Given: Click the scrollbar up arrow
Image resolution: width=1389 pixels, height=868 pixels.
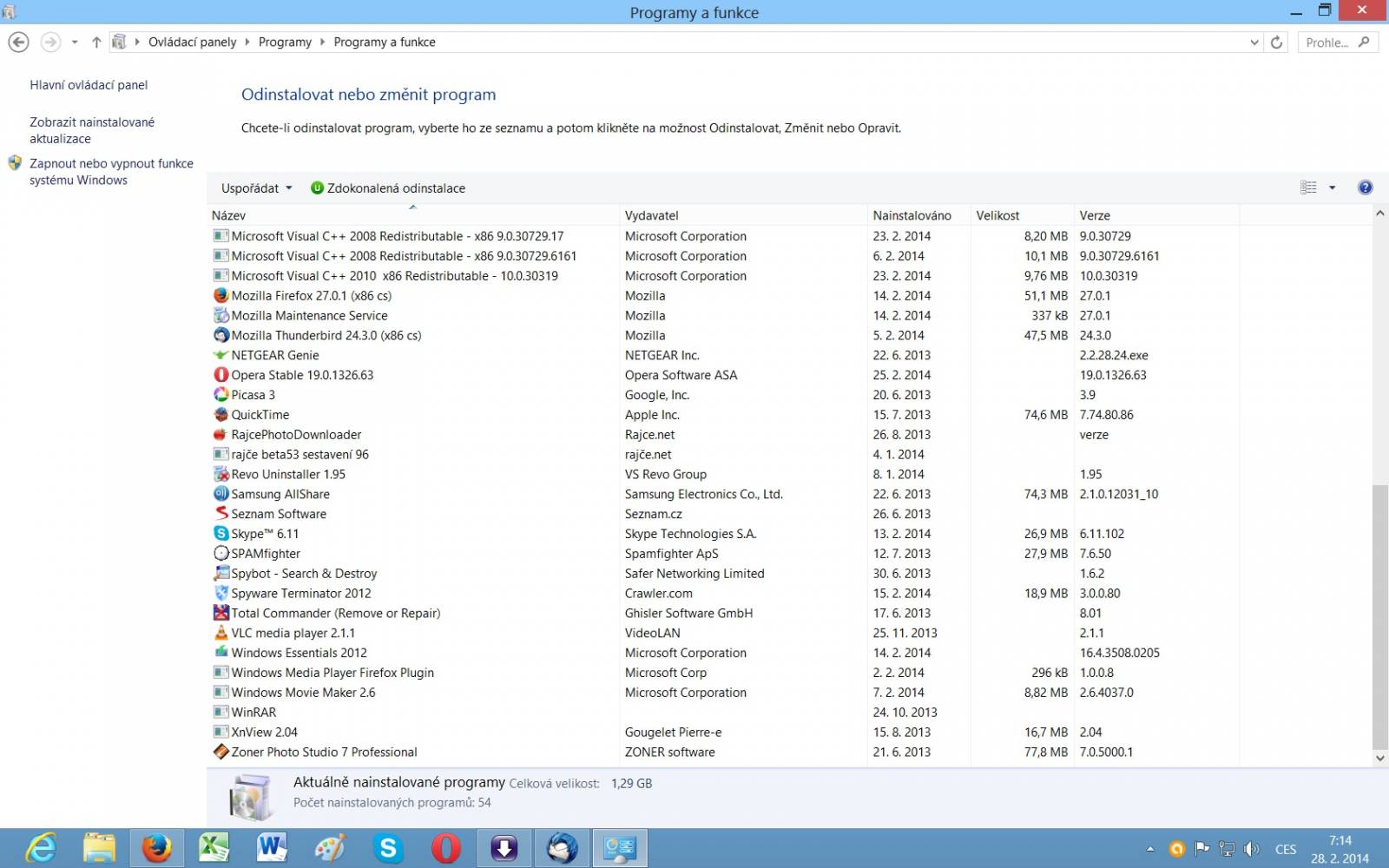Looking at the screenshot, I should point(1379,214).
